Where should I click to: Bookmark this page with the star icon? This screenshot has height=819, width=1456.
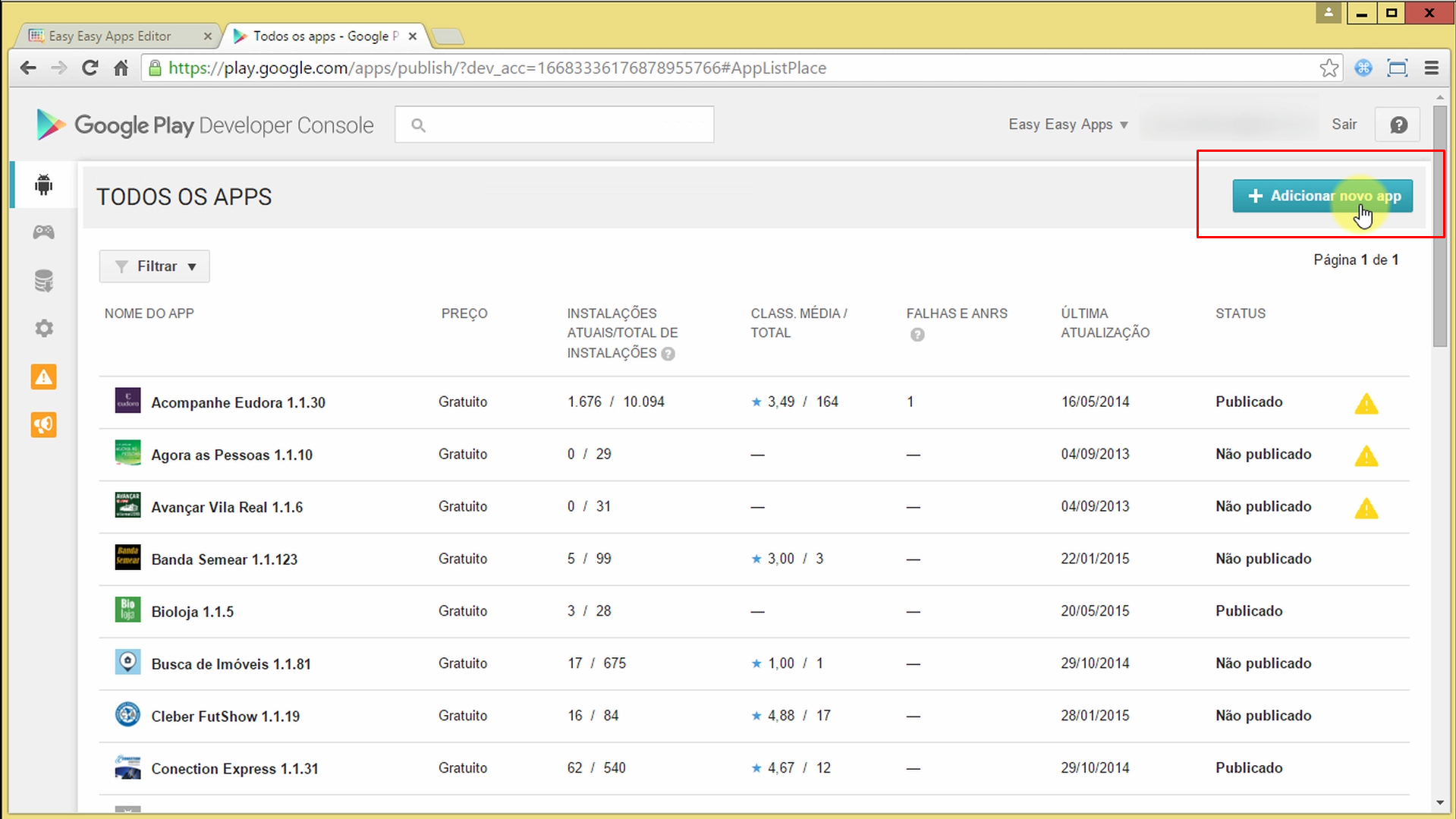point(1329,68)
